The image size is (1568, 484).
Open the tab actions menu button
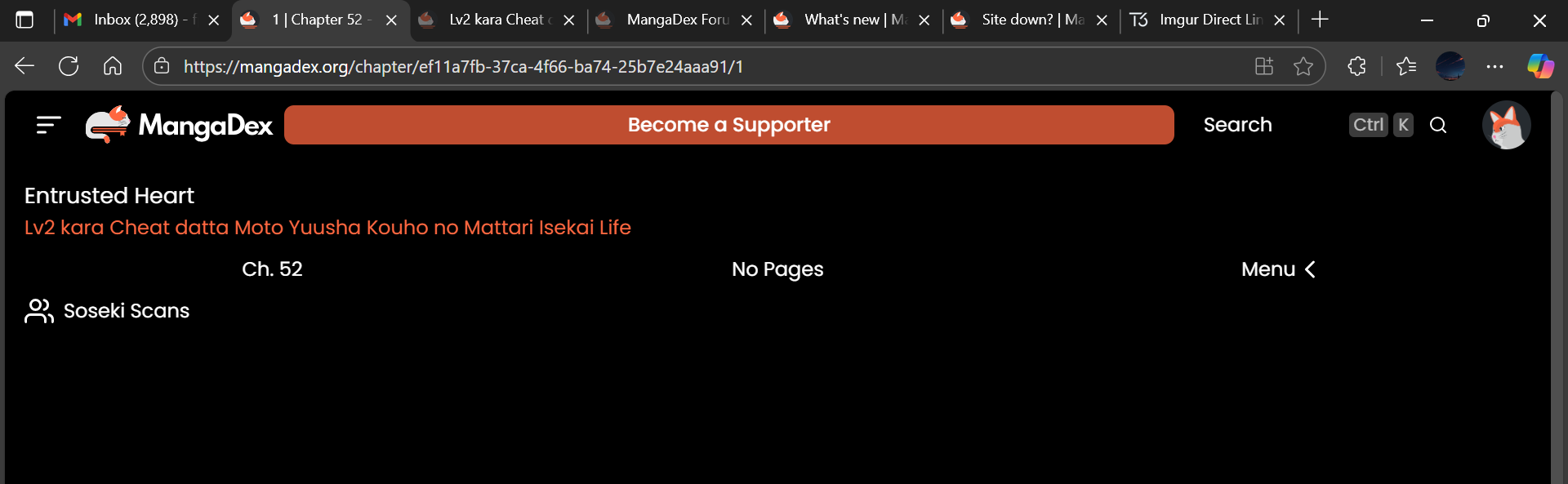click(24, 20)
